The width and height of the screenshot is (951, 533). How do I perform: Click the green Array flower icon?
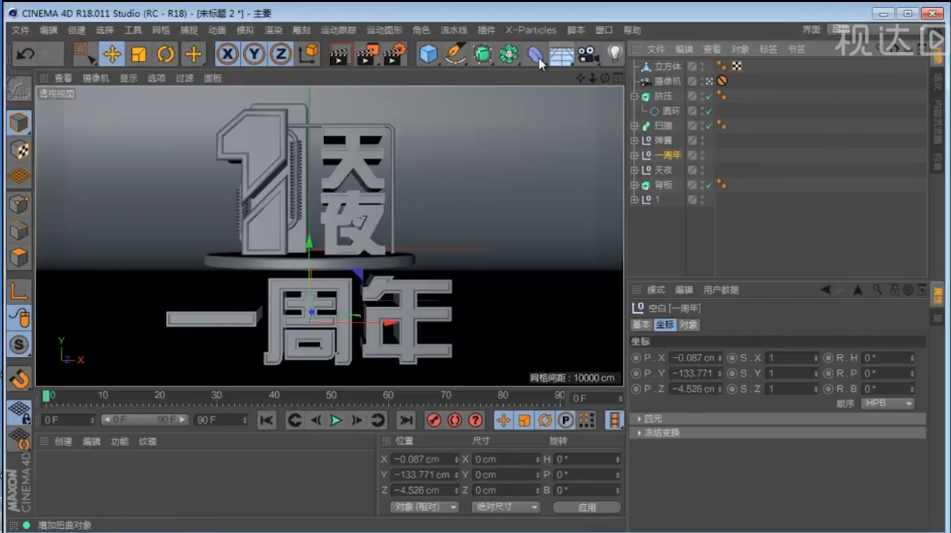(x=509, y=54)
